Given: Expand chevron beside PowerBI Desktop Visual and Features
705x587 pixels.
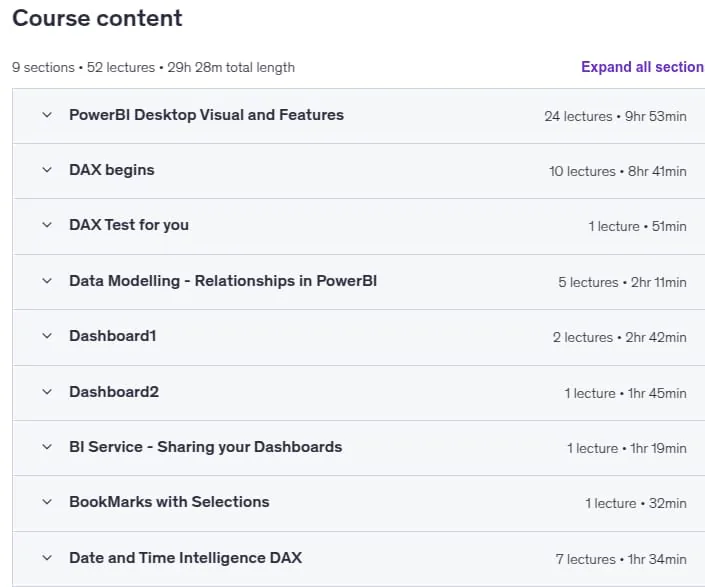Looking at the screenshot, I should [x=47, y=115].
